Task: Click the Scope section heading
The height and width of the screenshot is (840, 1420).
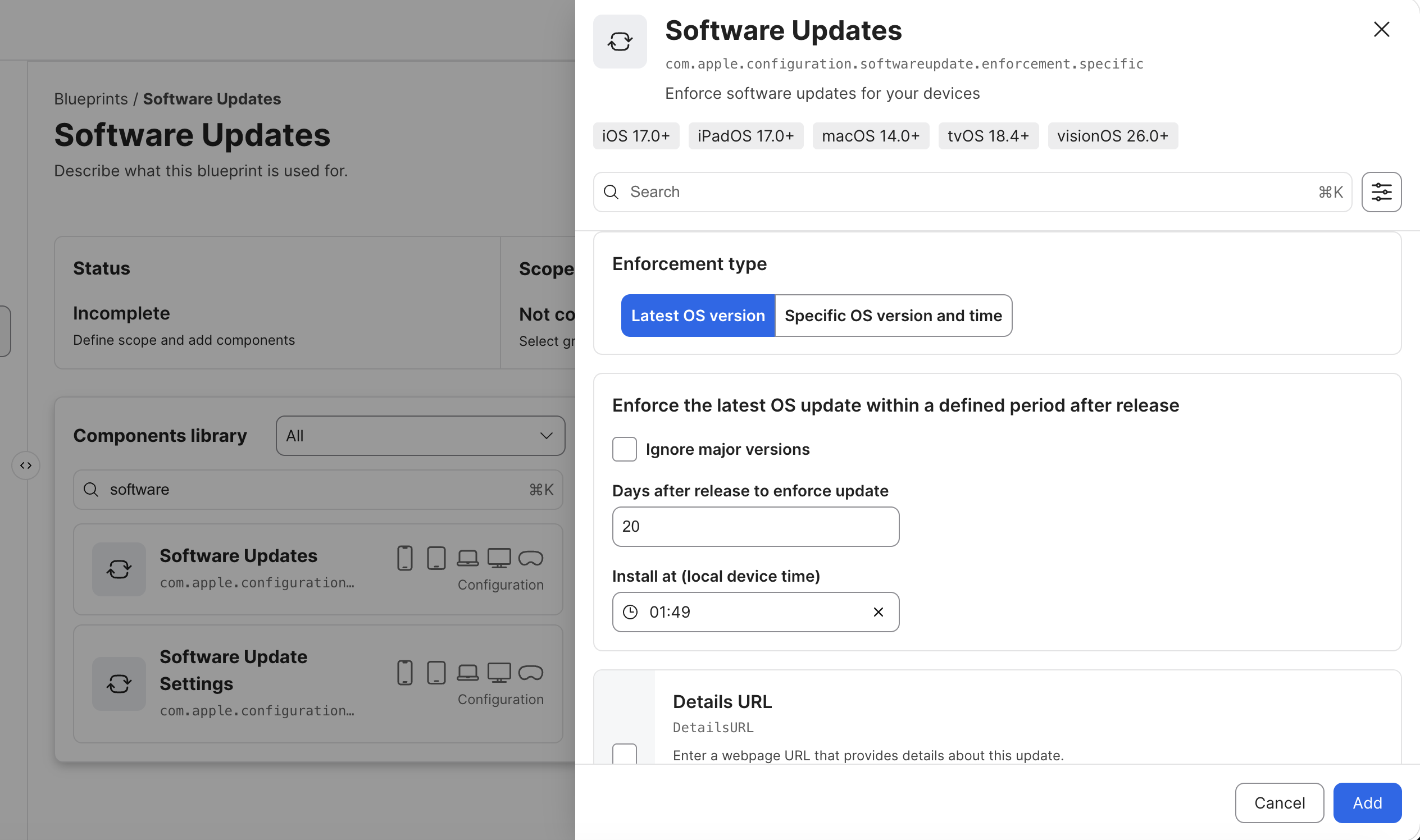Action: tap(547, 268)
